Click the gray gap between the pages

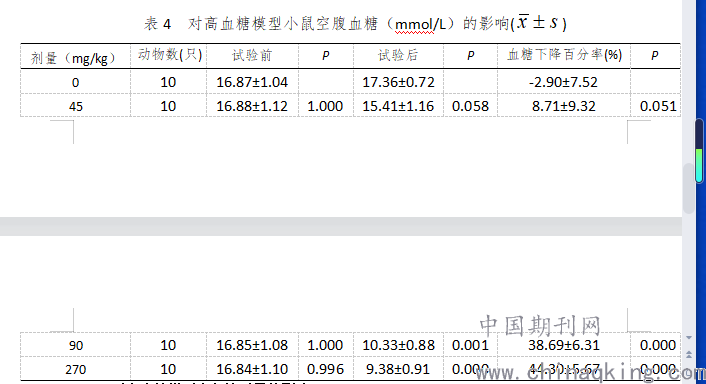(341, 226)
